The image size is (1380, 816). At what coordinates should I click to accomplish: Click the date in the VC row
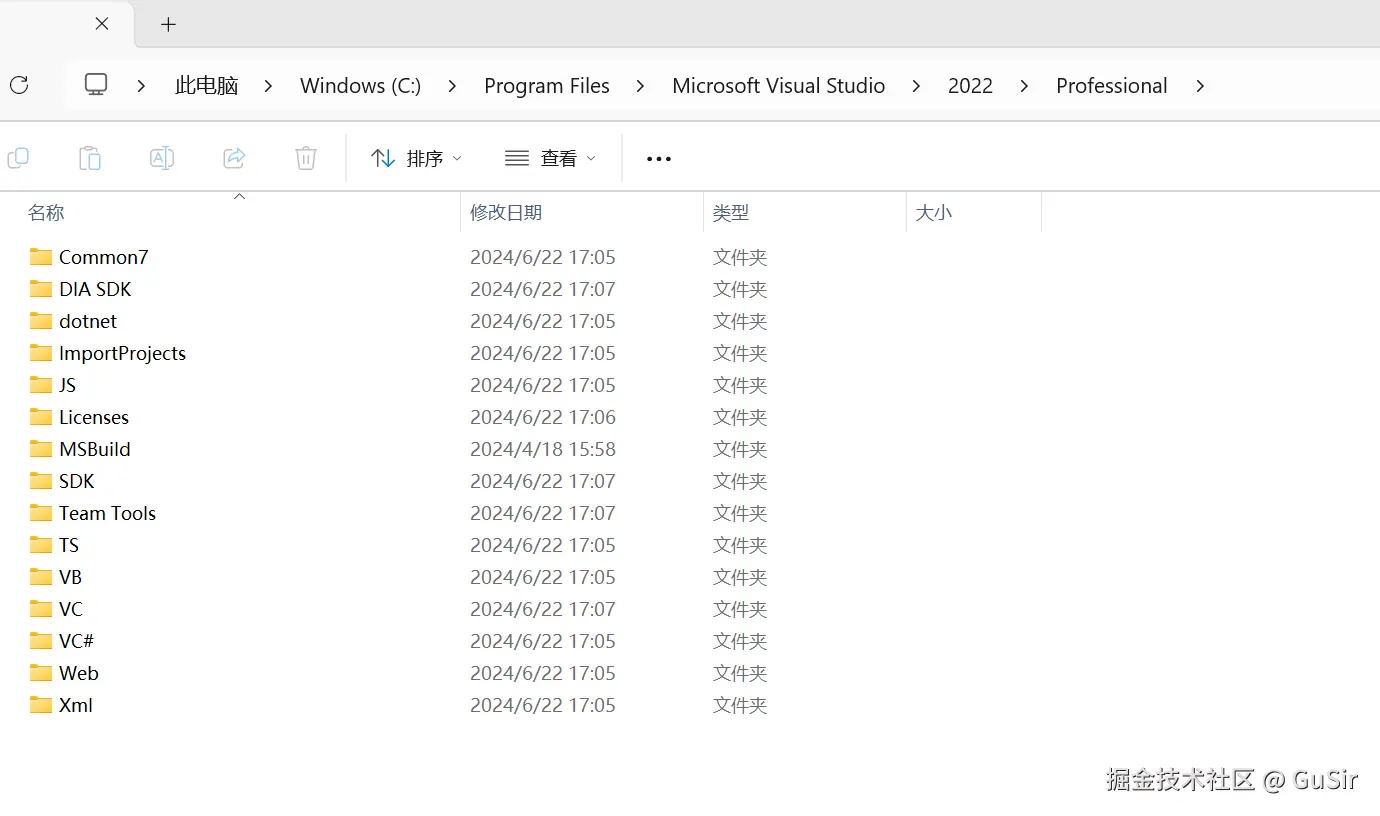543,609
